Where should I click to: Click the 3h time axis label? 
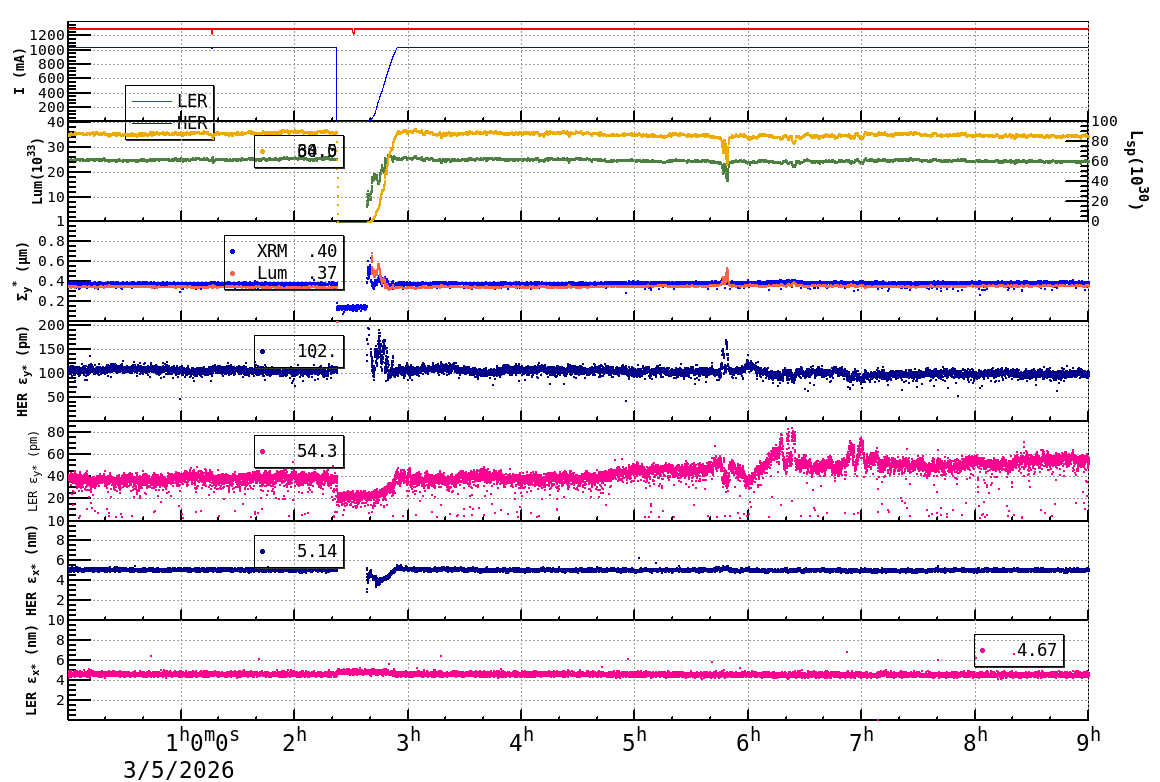click(408, 741)
